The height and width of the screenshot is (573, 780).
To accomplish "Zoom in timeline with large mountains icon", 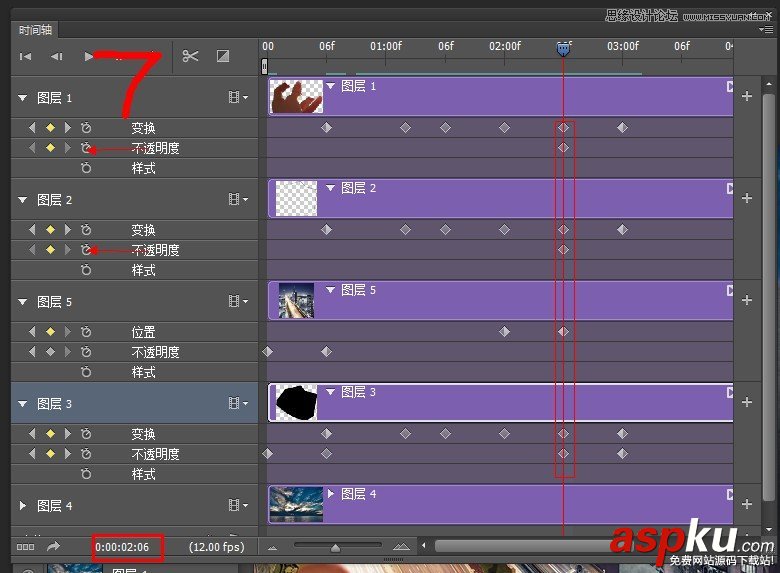I will pyautogui.click(x=401, y=547).
